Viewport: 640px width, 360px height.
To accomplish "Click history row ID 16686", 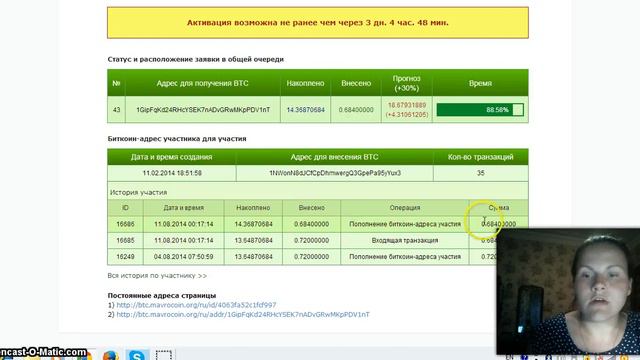I will [x=125, y=224].
